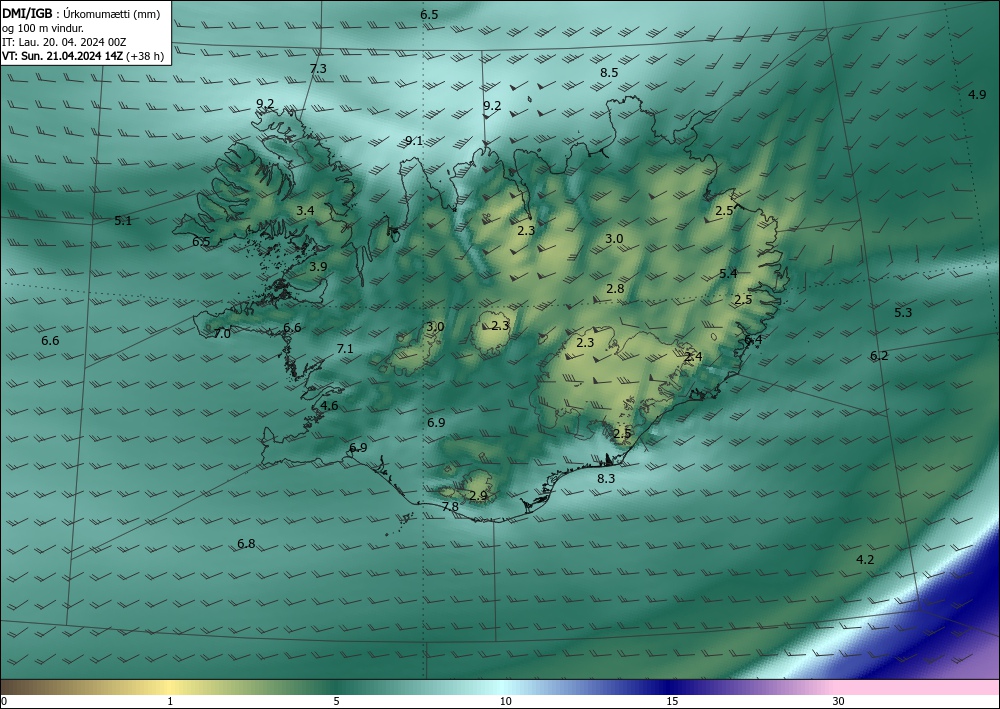Click the 7.1 value on the map
Viewport: 1000px width, 709px height.
[345, 349]
